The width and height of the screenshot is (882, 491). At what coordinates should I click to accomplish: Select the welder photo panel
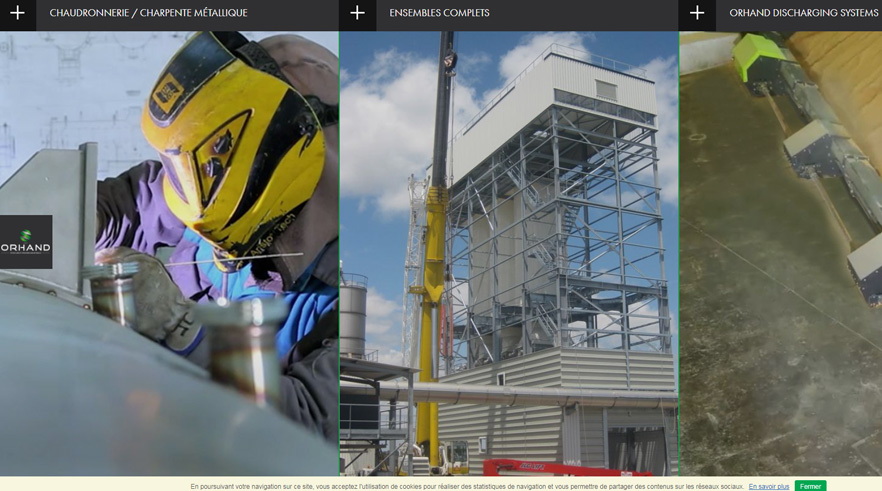coord(169,253)
